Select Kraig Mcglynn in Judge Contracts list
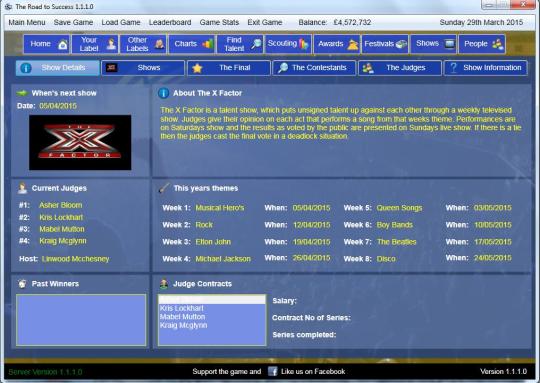 [212, 325]
